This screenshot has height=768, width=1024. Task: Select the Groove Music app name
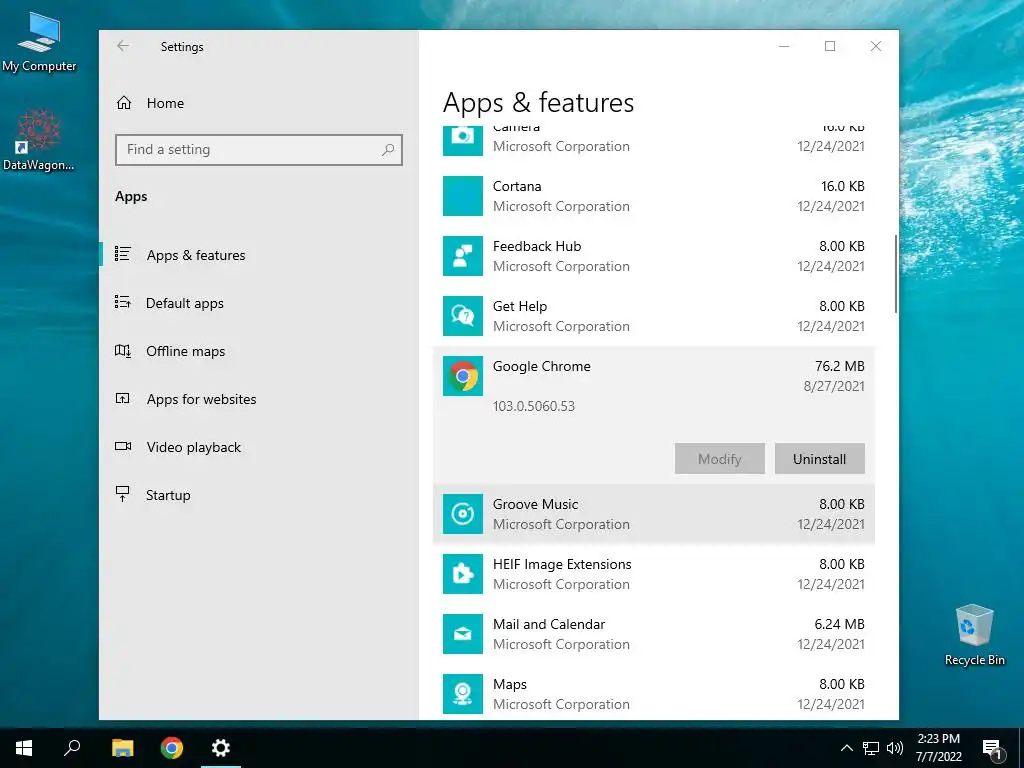point(536,504)
